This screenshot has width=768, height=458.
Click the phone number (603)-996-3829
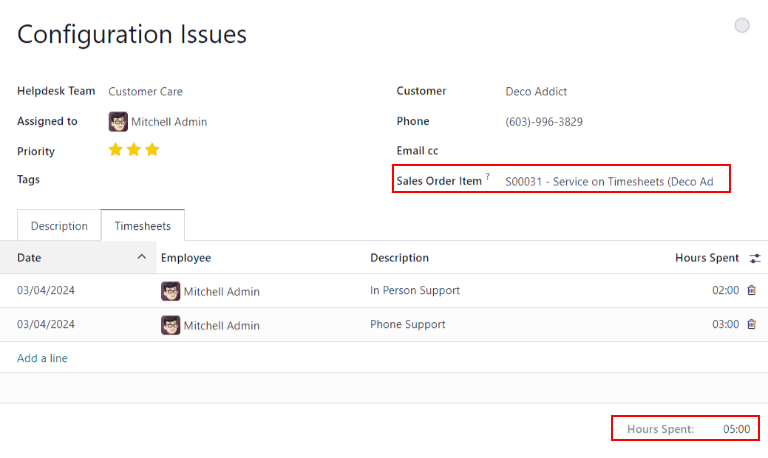tap(544, 122)
